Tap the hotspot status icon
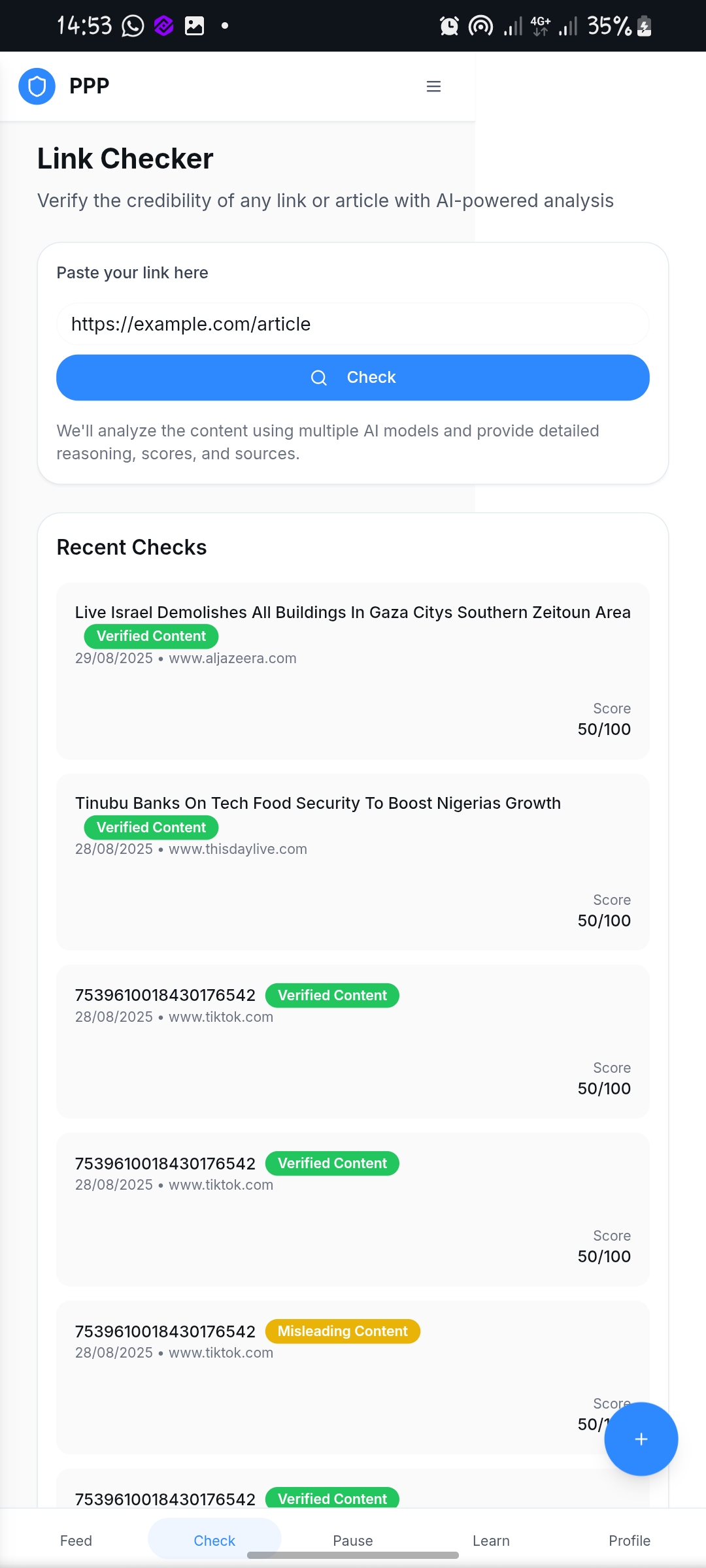 click(x=480, y=26)
